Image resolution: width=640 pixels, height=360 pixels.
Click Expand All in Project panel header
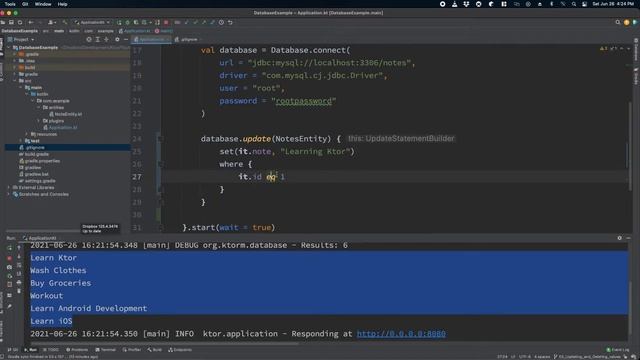(x=98, y=40)
